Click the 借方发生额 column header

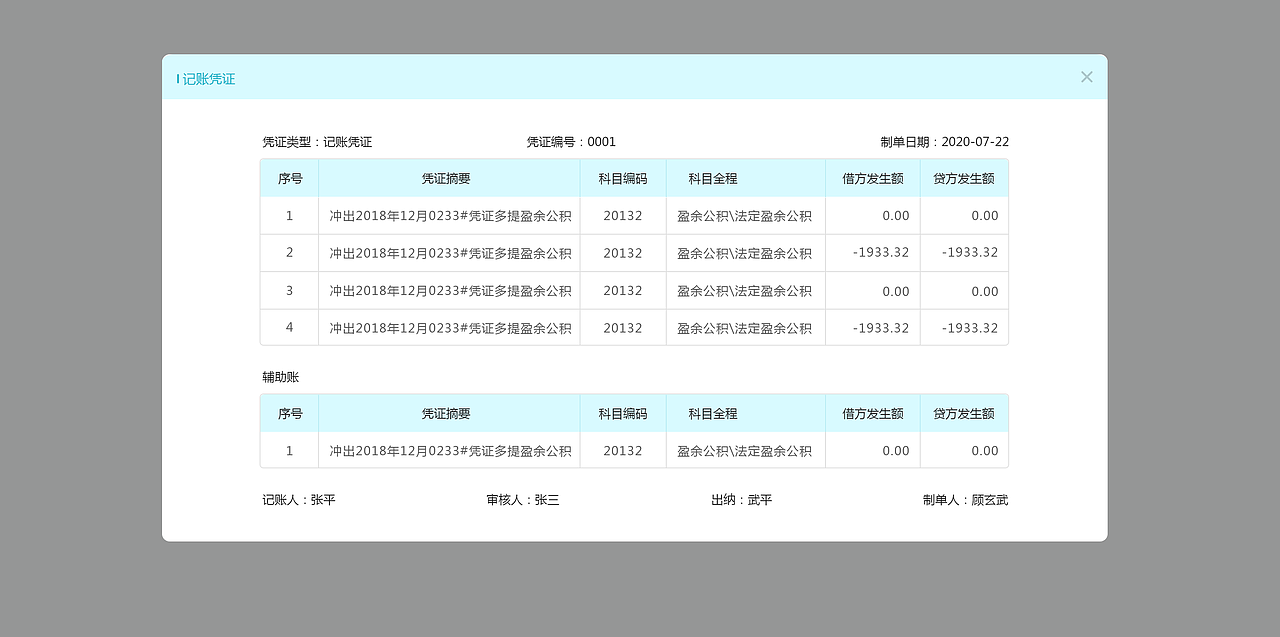872,177
